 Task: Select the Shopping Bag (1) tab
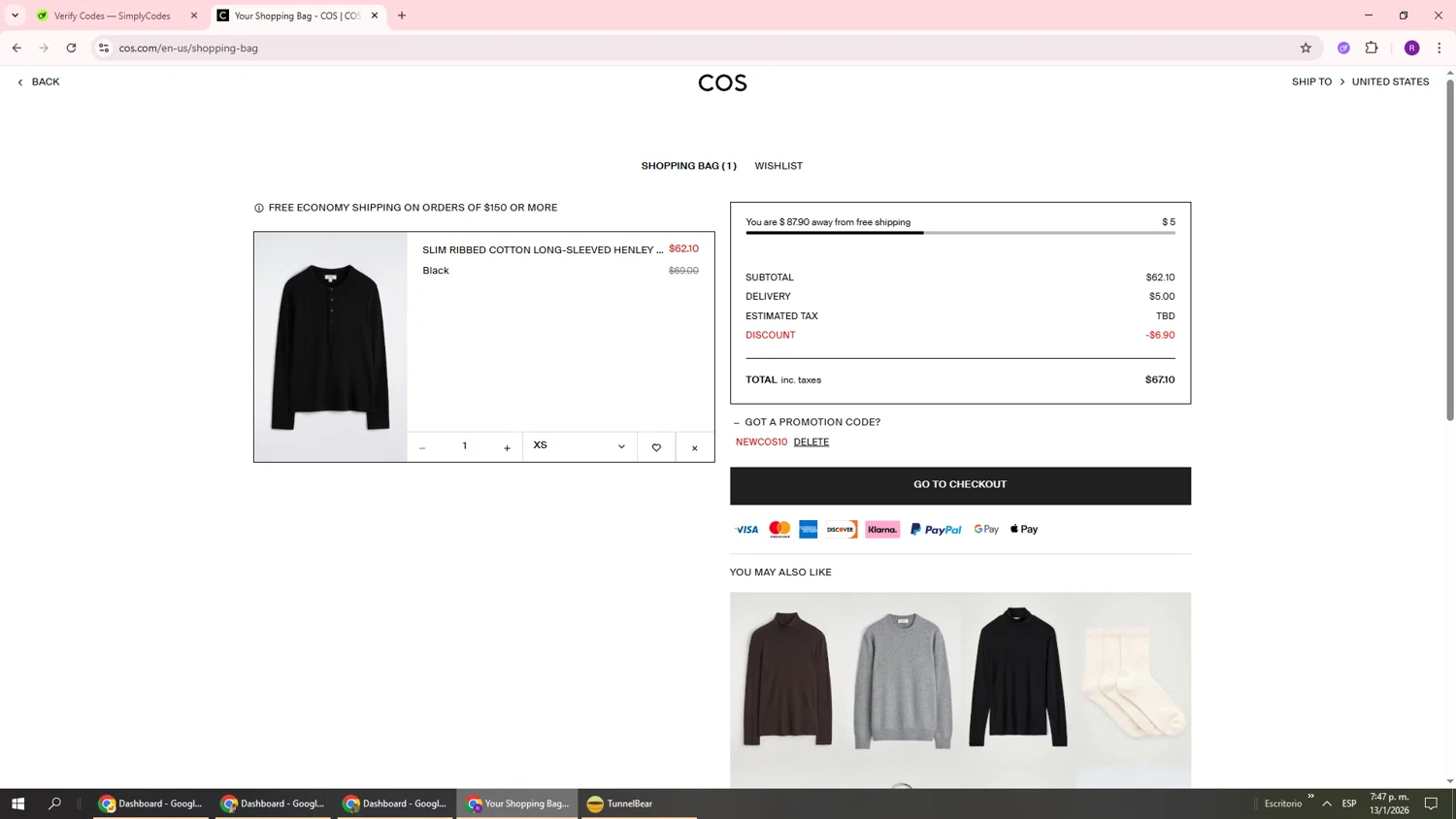[x=688, y=166]
